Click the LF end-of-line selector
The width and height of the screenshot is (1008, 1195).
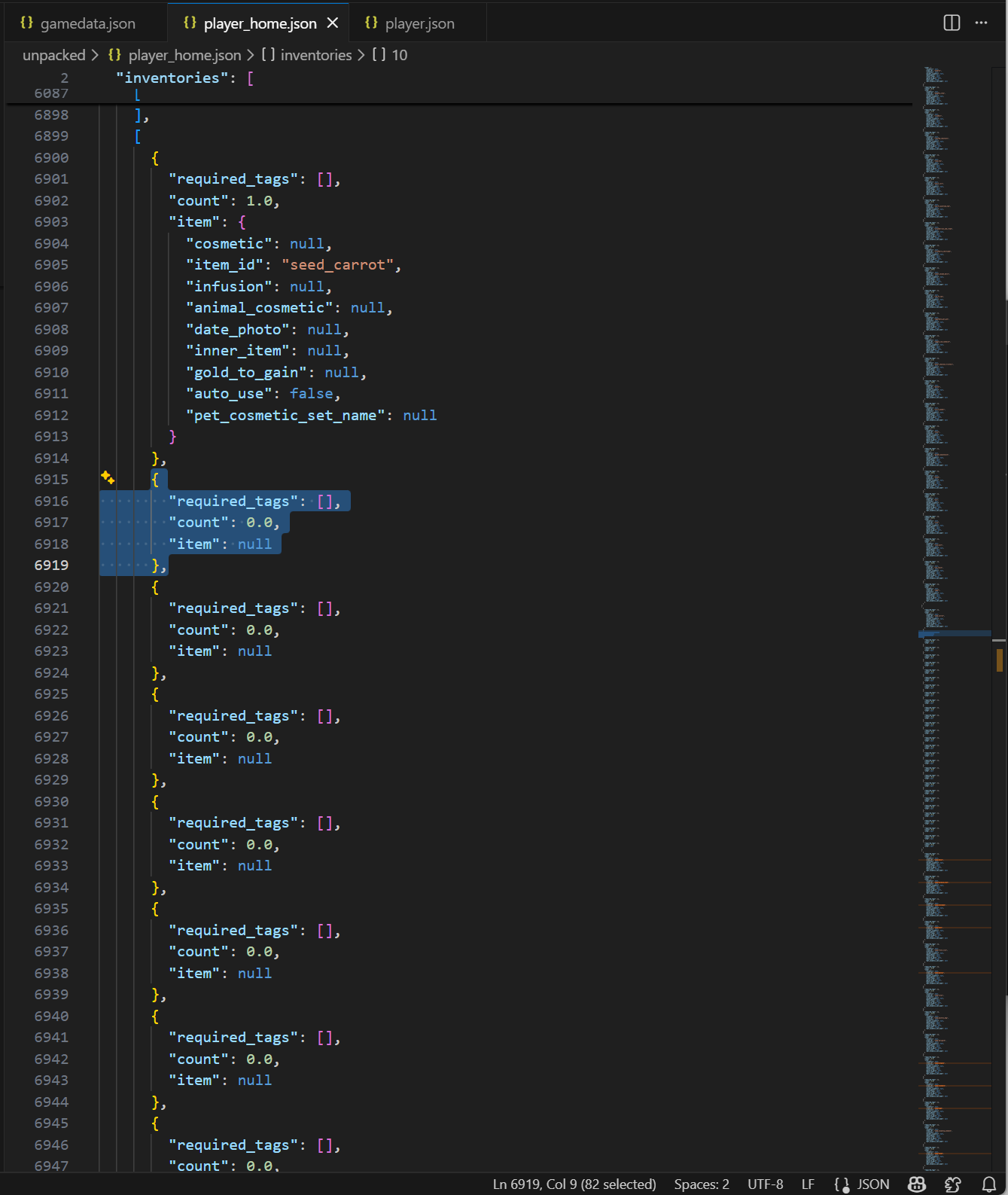(808, 1184)
